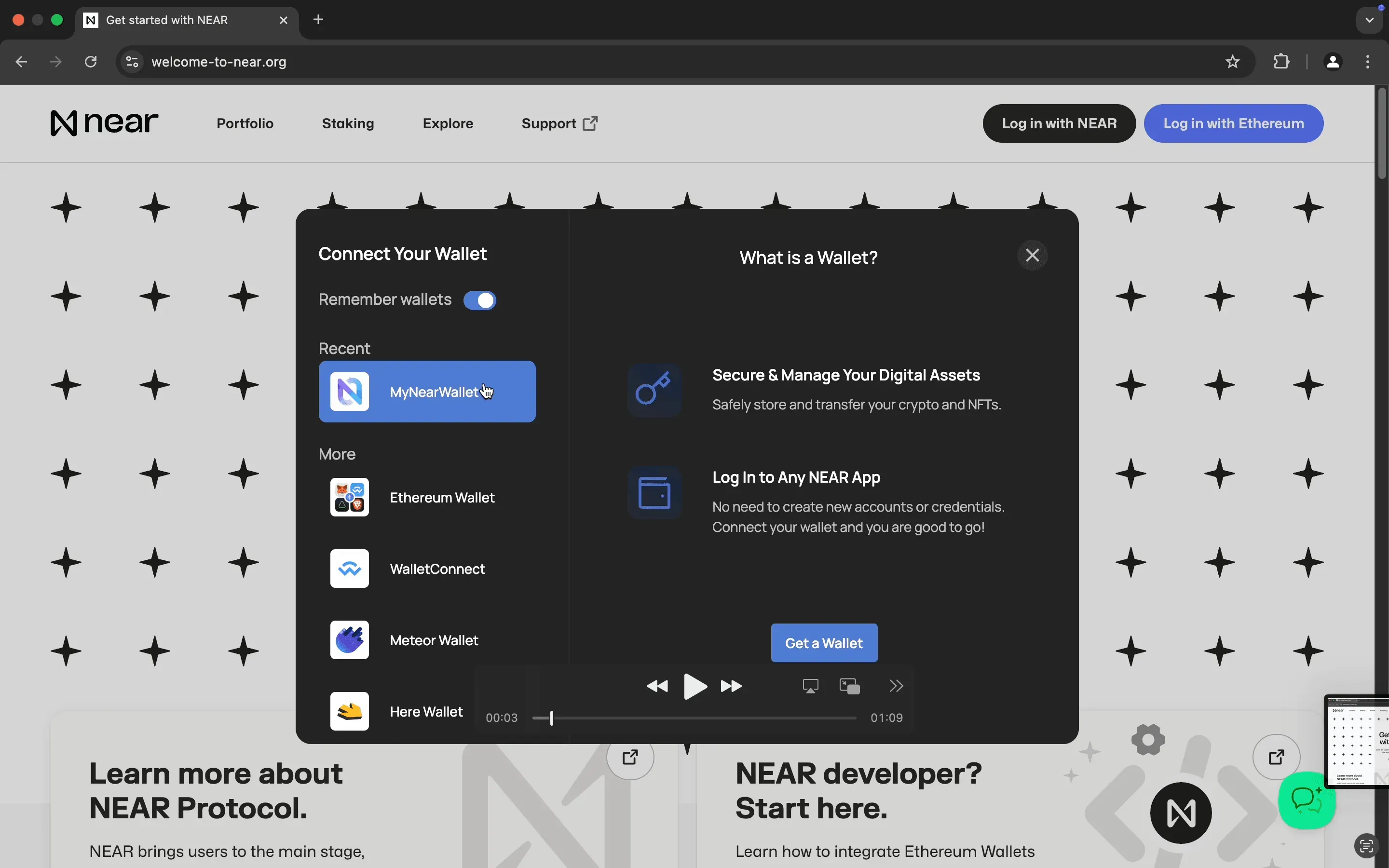Select MyNearWallet from recent wallets

427,392
